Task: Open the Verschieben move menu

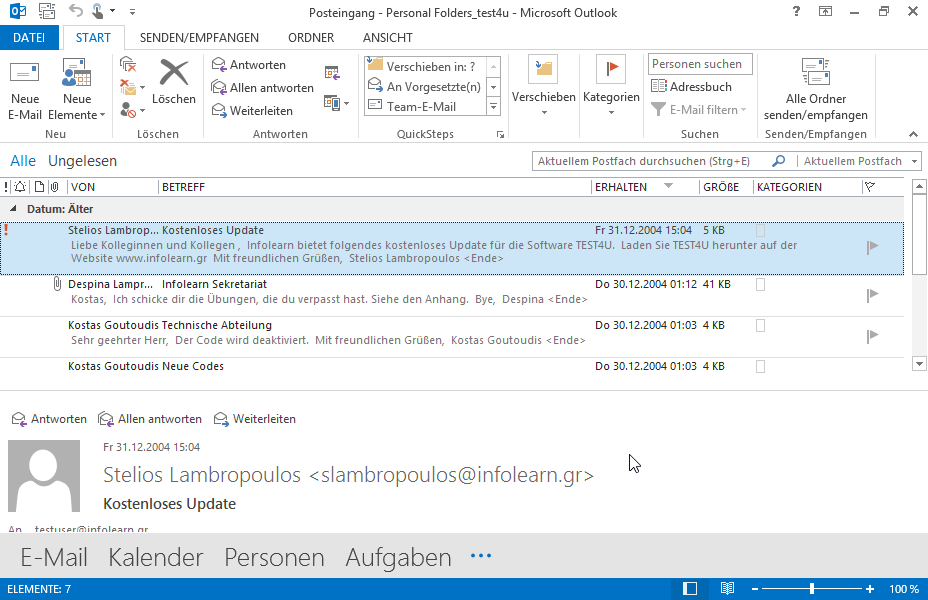Action: tap(543, 87)
